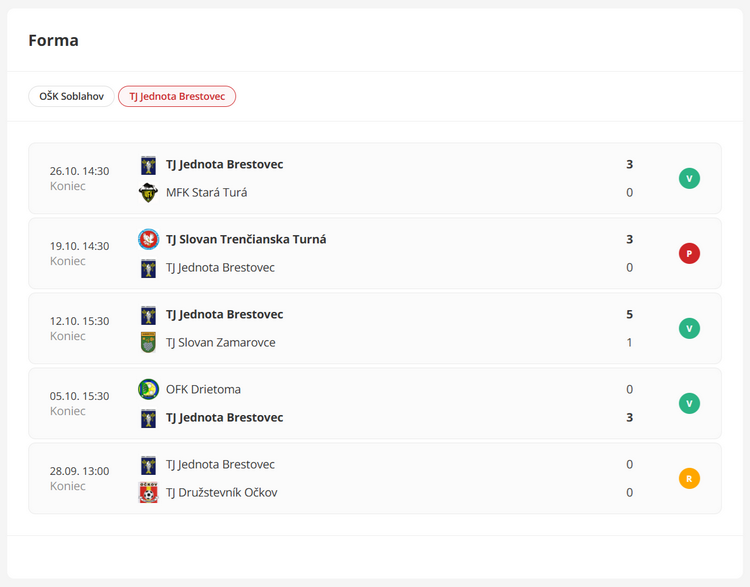This screenshot has height=587, width=750.
Task: Click the orange R draw badge
Action: click(689, 478)
